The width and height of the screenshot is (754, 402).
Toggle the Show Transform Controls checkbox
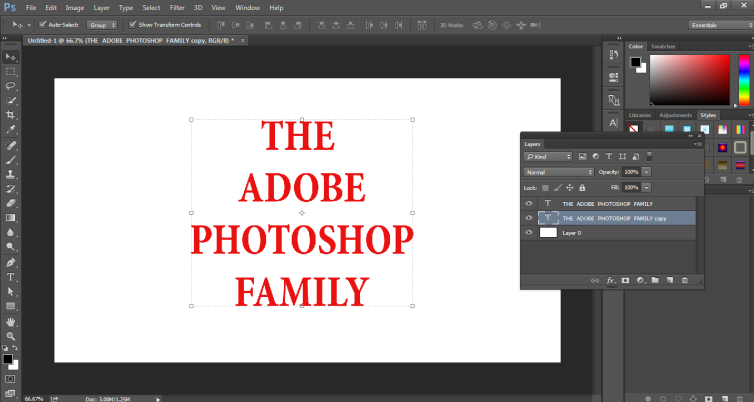[x=132, y=25]
